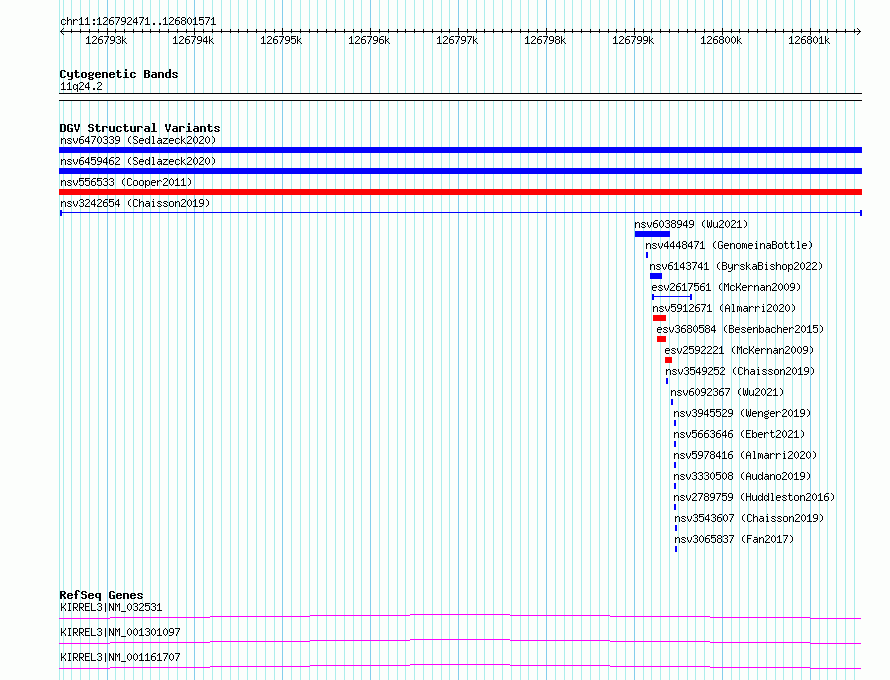The height and width of the screenshot is (680, 890).
Task: Click the 126797k ruler position
Action: 457,40
